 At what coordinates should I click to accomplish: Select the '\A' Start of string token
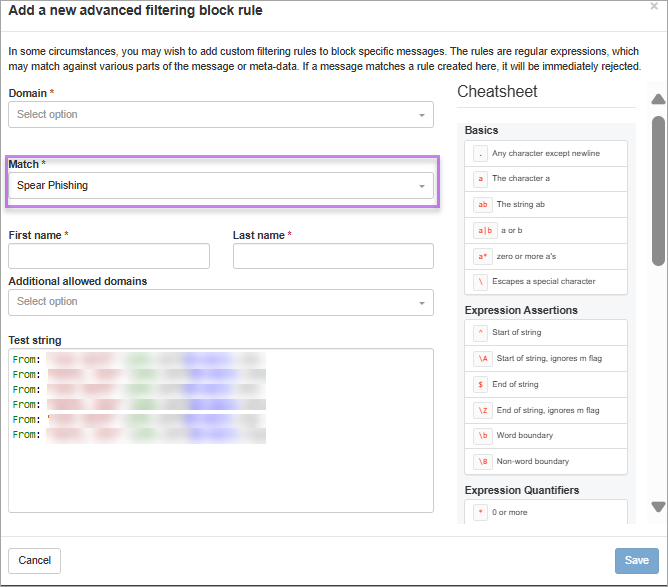(483, 358)
